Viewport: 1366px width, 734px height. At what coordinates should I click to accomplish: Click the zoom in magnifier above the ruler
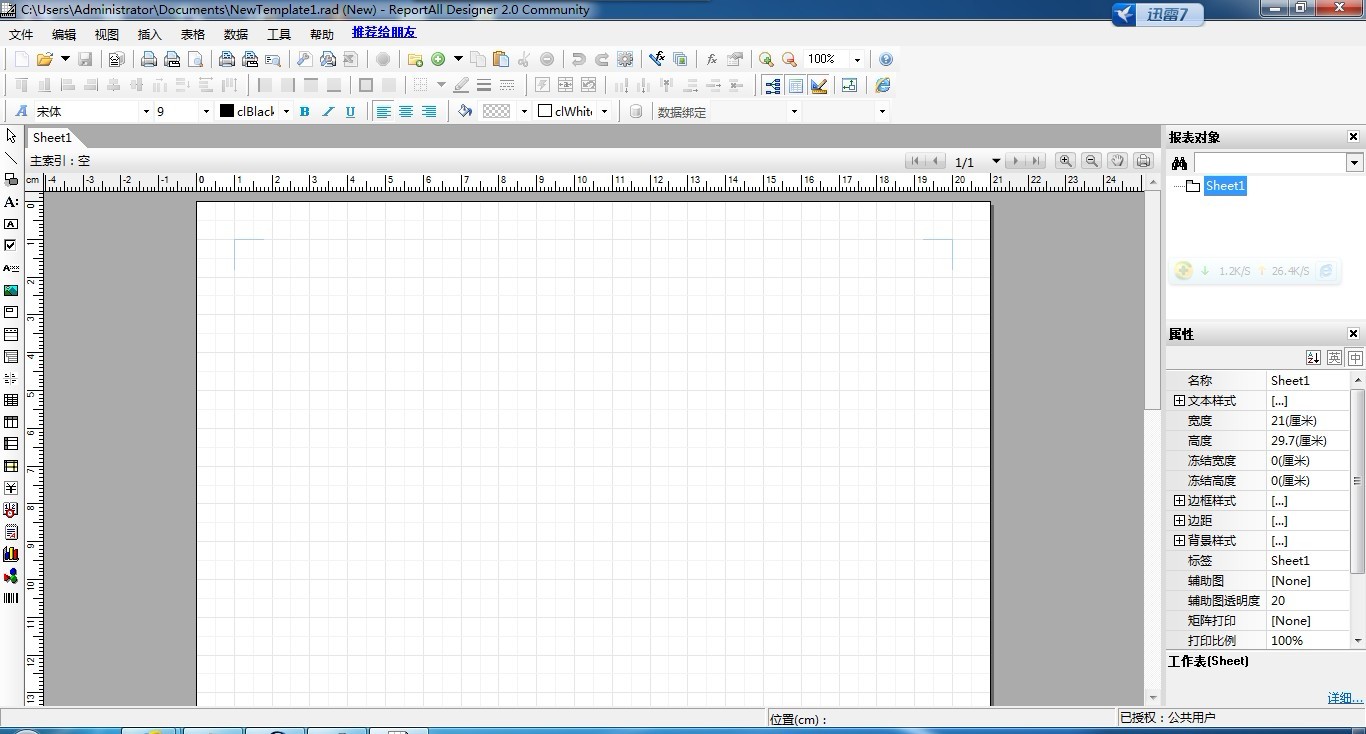point(1066,161)
